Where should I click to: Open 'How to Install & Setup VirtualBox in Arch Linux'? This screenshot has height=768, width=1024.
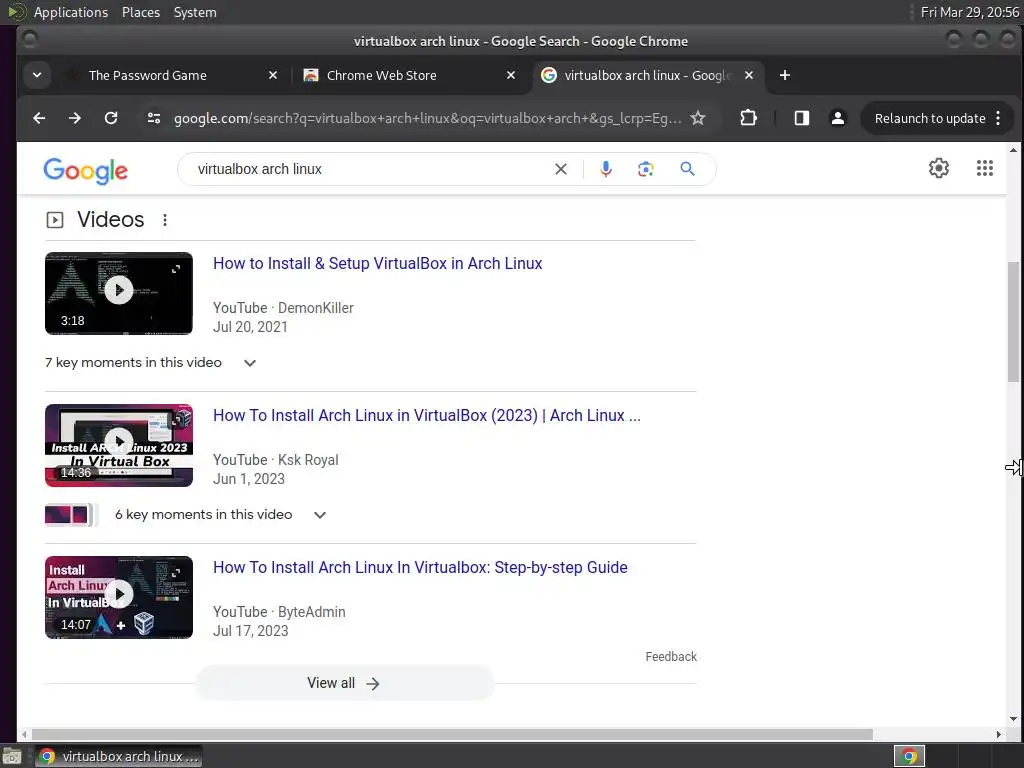tap(377, 263)
